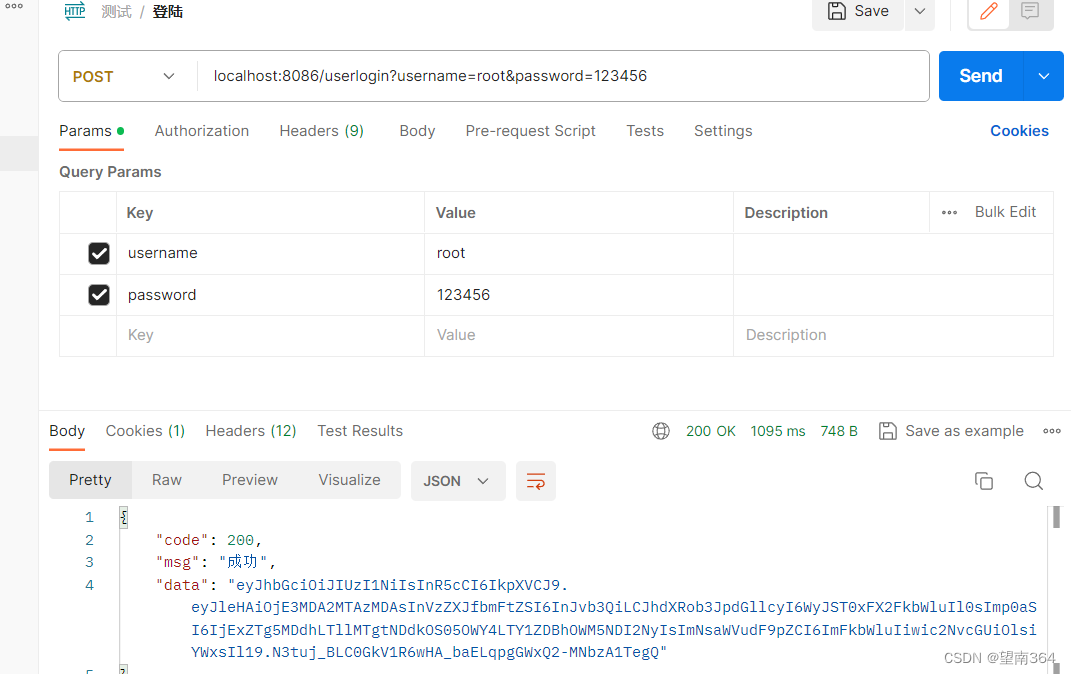Open the request Body tab
1071x674 pixels.
(417, 131)
